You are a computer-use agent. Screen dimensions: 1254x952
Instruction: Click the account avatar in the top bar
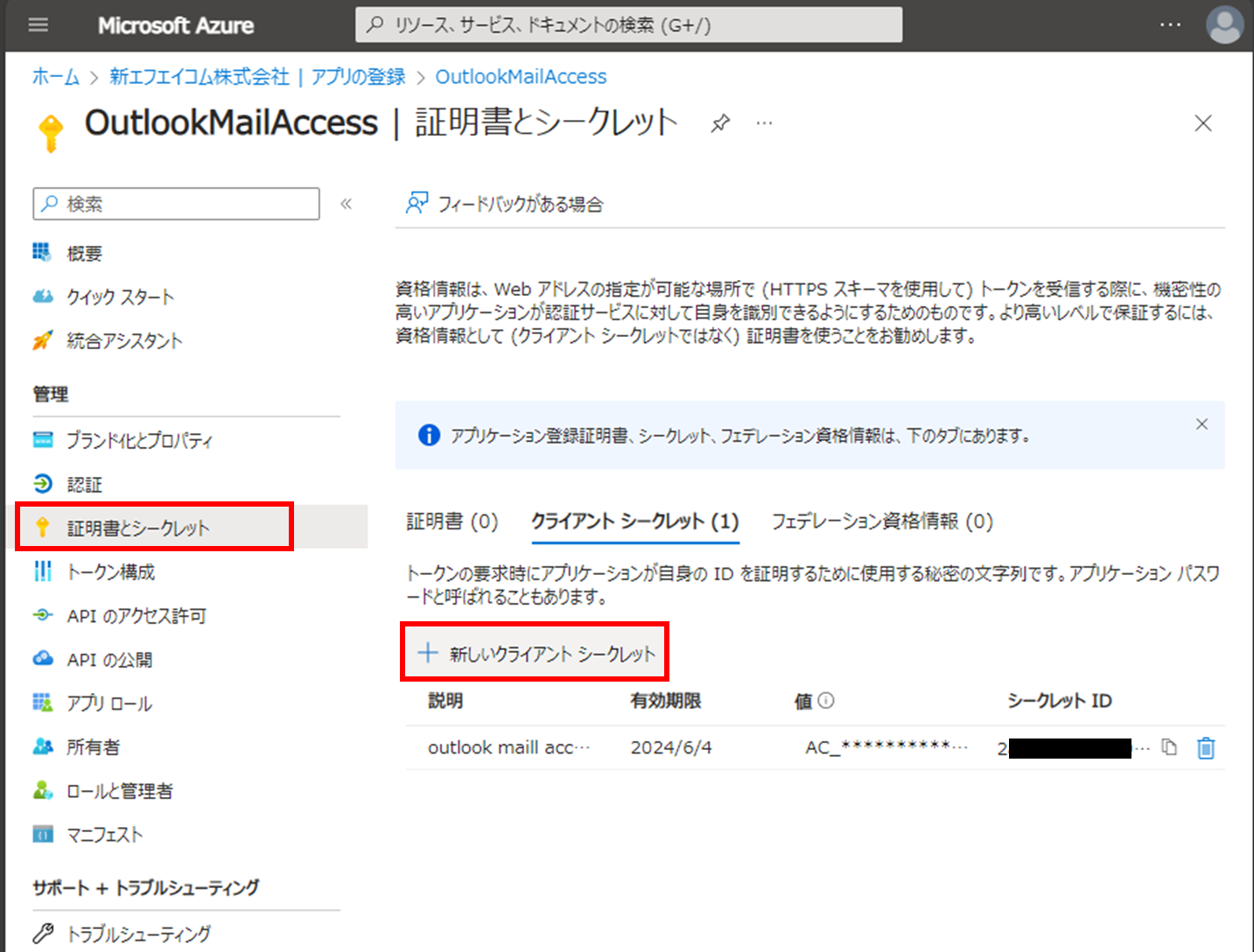1224,24
